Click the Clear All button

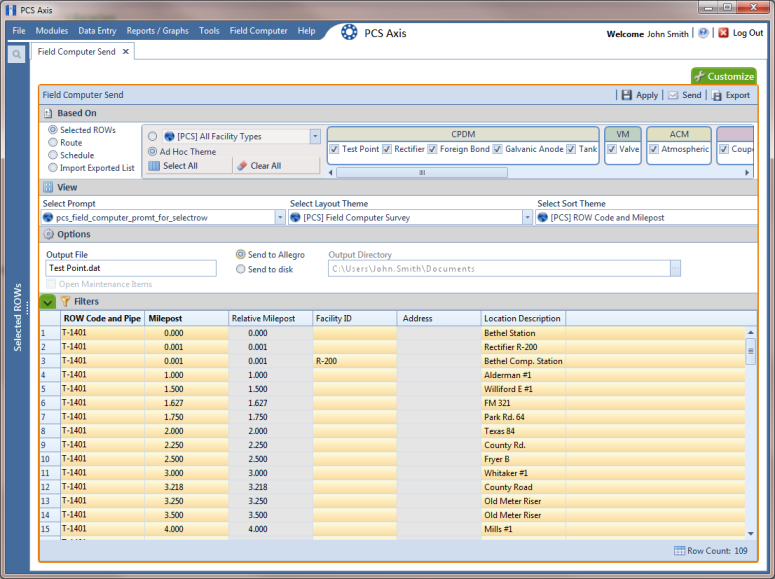coord(276,166)
